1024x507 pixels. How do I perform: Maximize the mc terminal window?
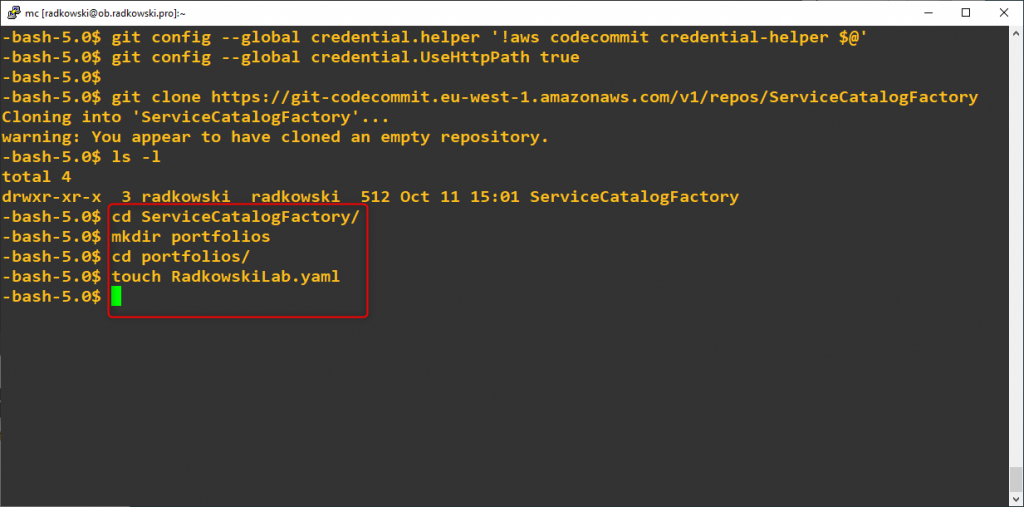tap(966, 12)
